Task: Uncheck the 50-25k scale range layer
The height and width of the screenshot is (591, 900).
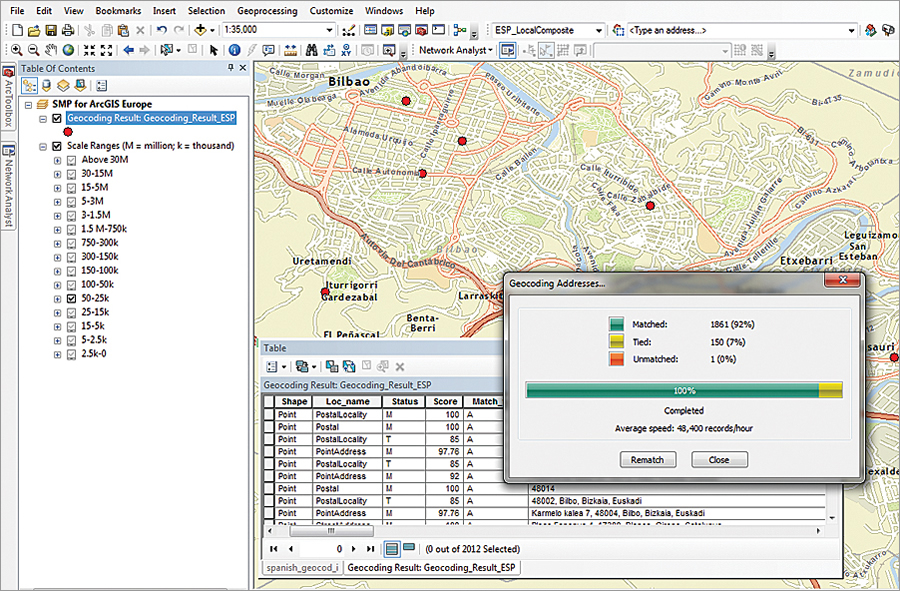Action: (x=71, y=298)
